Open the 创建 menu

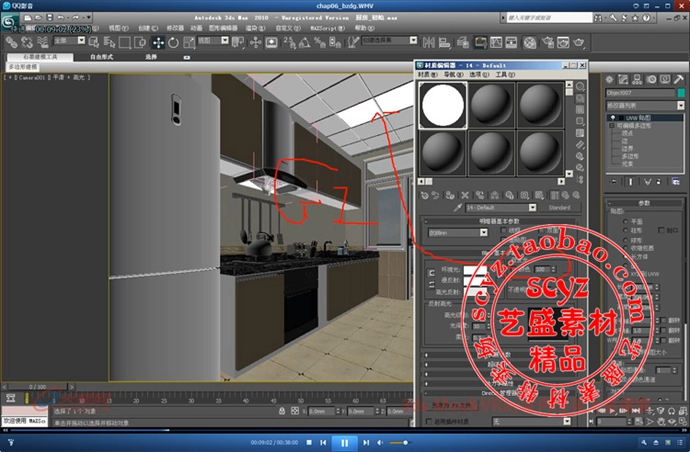pyautogui.click(x=147, y=28)
